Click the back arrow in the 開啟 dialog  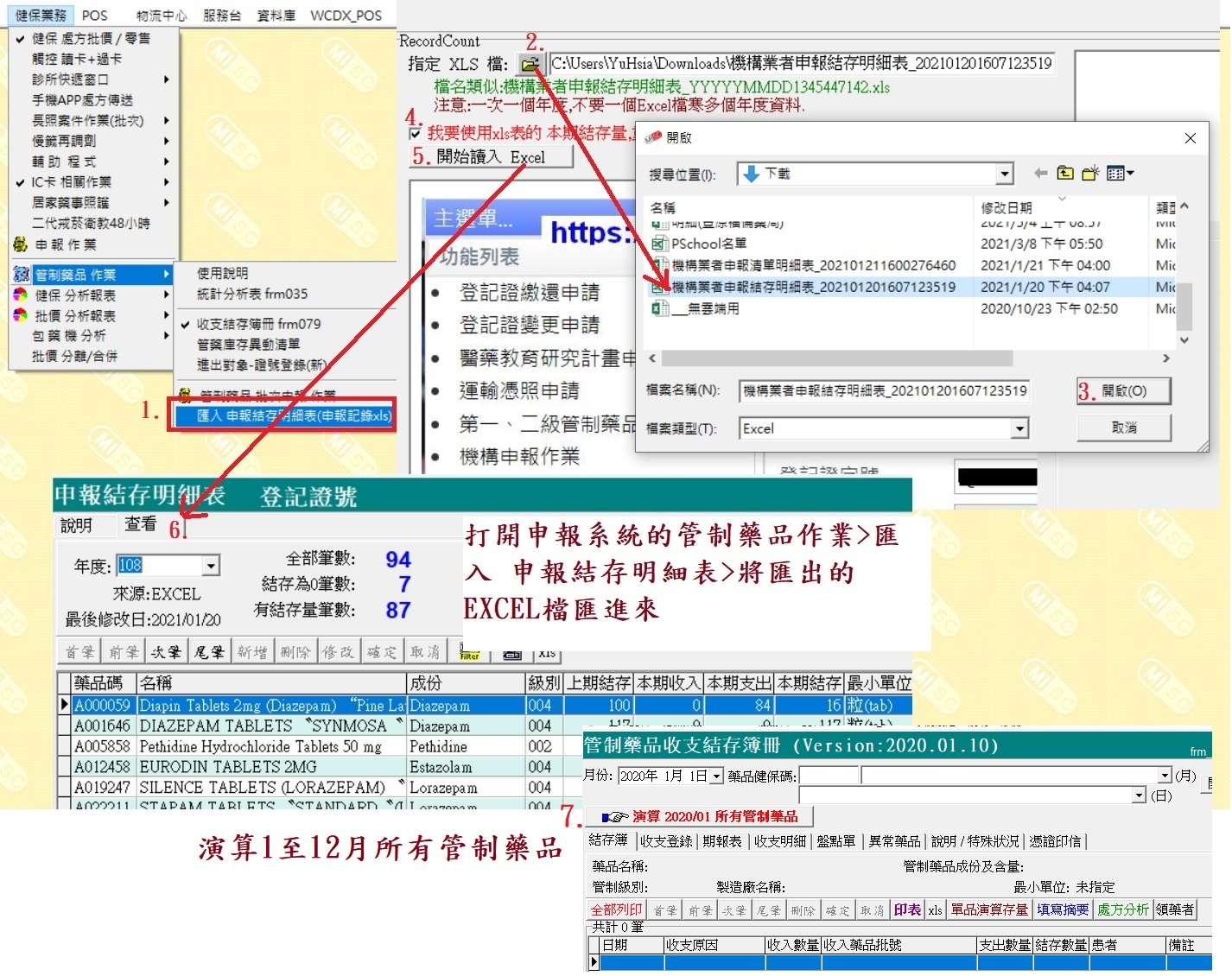(x=1040, y=174)
